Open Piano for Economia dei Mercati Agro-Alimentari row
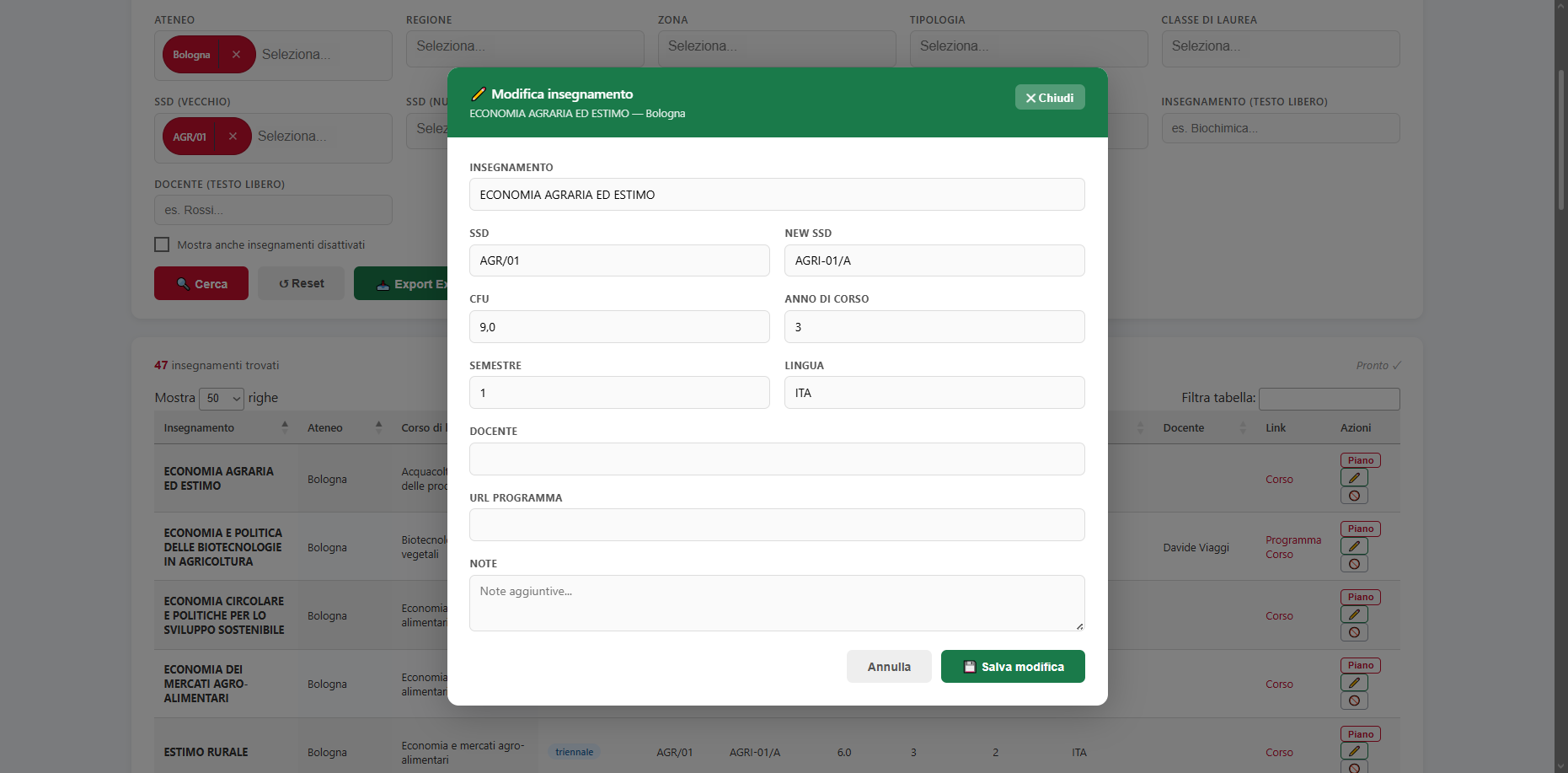Screen dimensions: 1568x773 click(1360, 665)
